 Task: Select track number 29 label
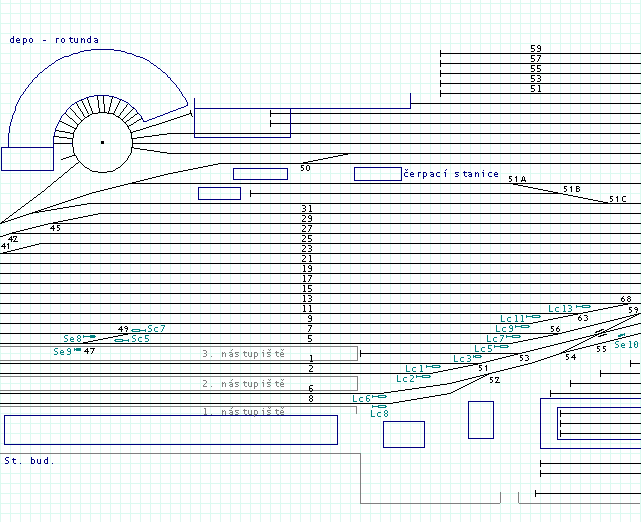[307, 218]
